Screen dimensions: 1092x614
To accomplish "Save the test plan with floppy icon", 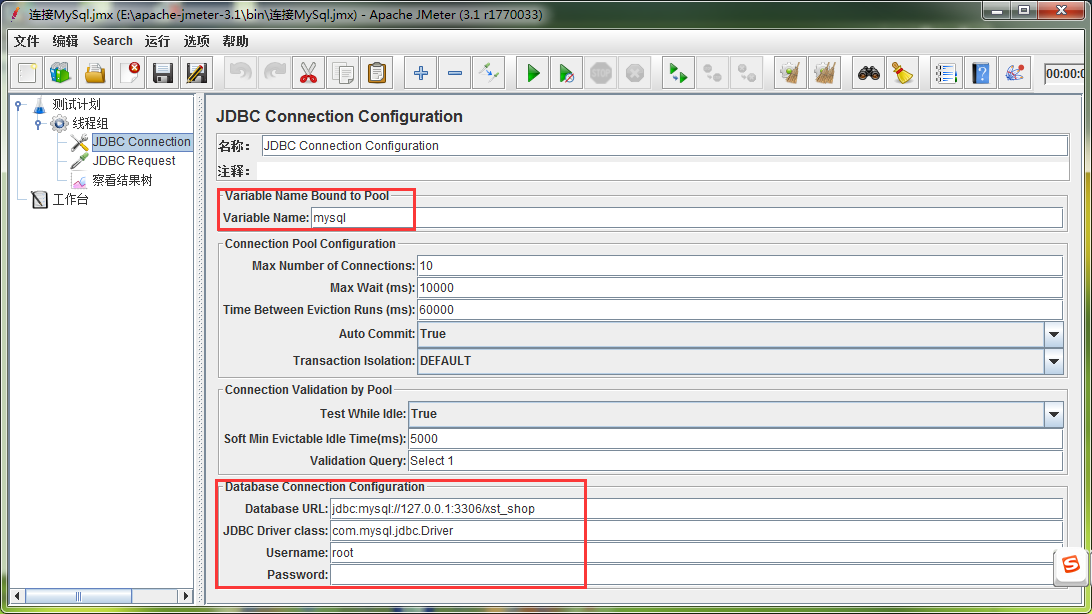I will tap(163, 73).
